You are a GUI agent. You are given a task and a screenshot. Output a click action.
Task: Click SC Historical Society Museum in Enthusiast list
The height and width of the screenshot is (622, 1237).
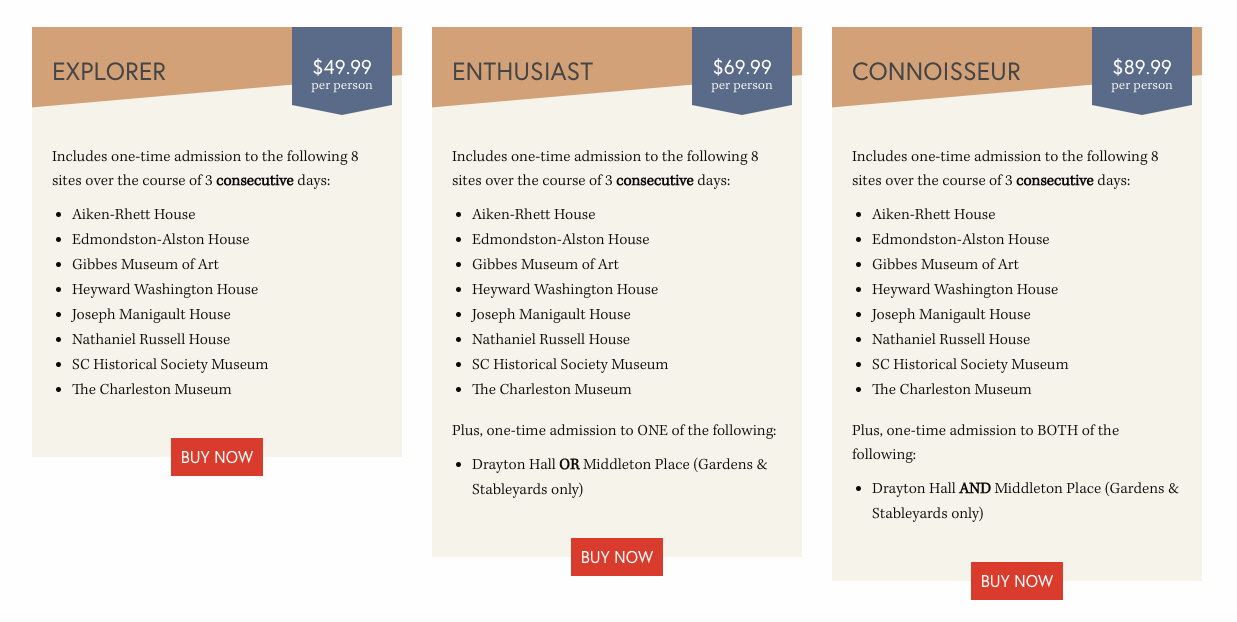(x=570, y=364)
